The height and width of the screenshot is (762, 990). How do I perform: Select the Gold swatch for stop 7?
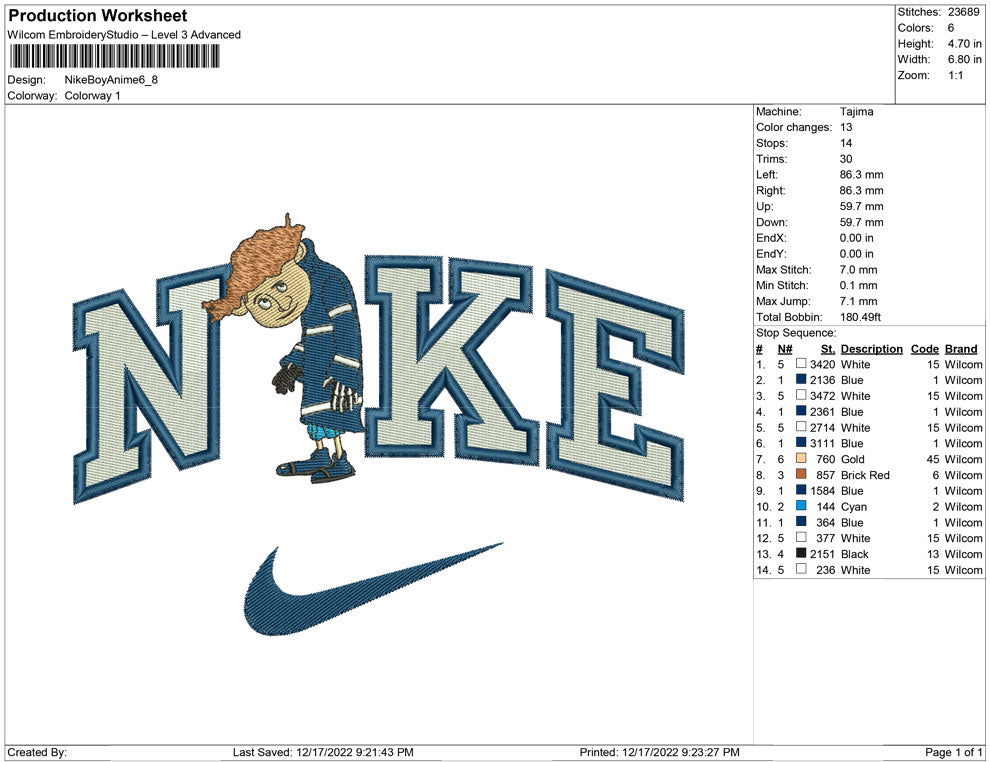[801, 459]
